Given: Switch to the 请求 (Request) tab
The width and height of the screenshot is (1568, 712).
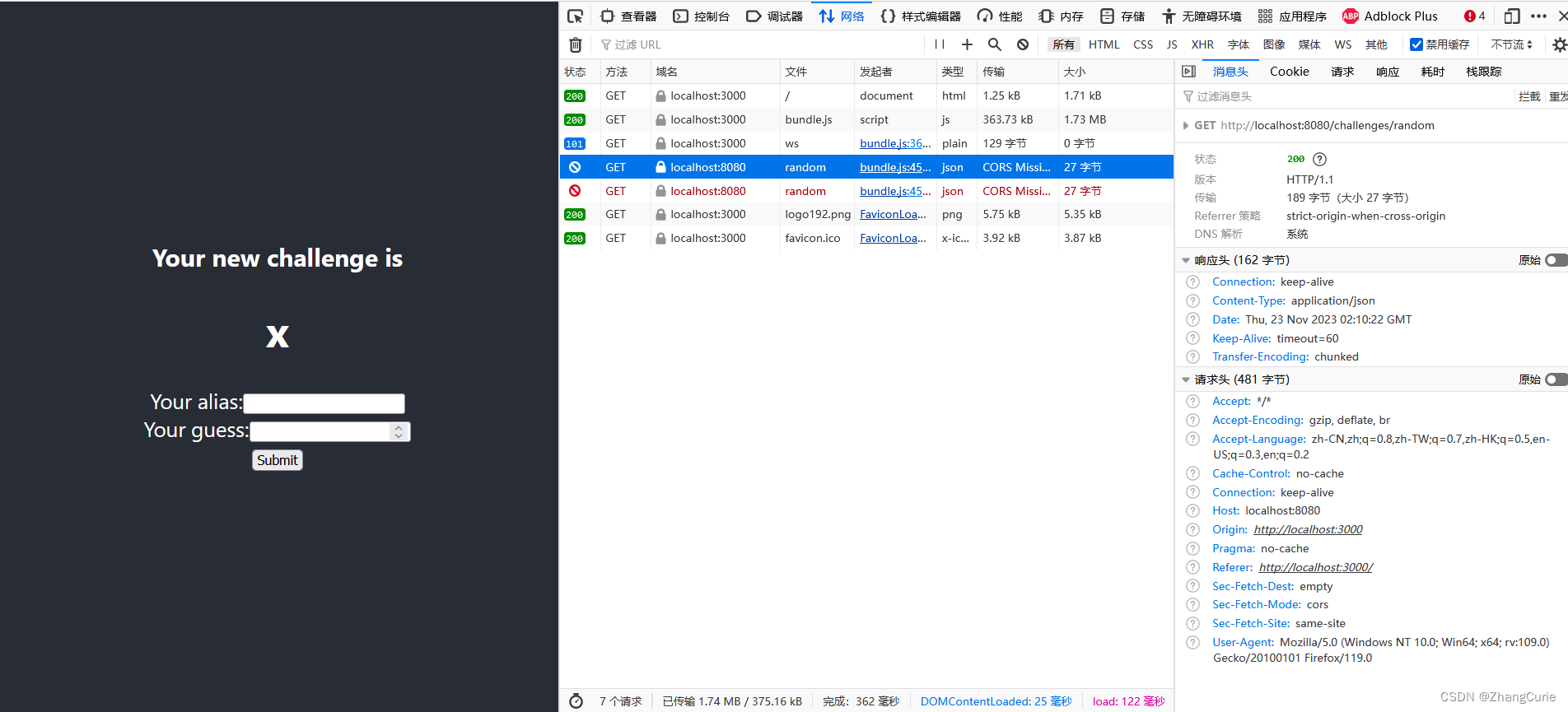Looking at the screenshot, I should point(1342,72).
